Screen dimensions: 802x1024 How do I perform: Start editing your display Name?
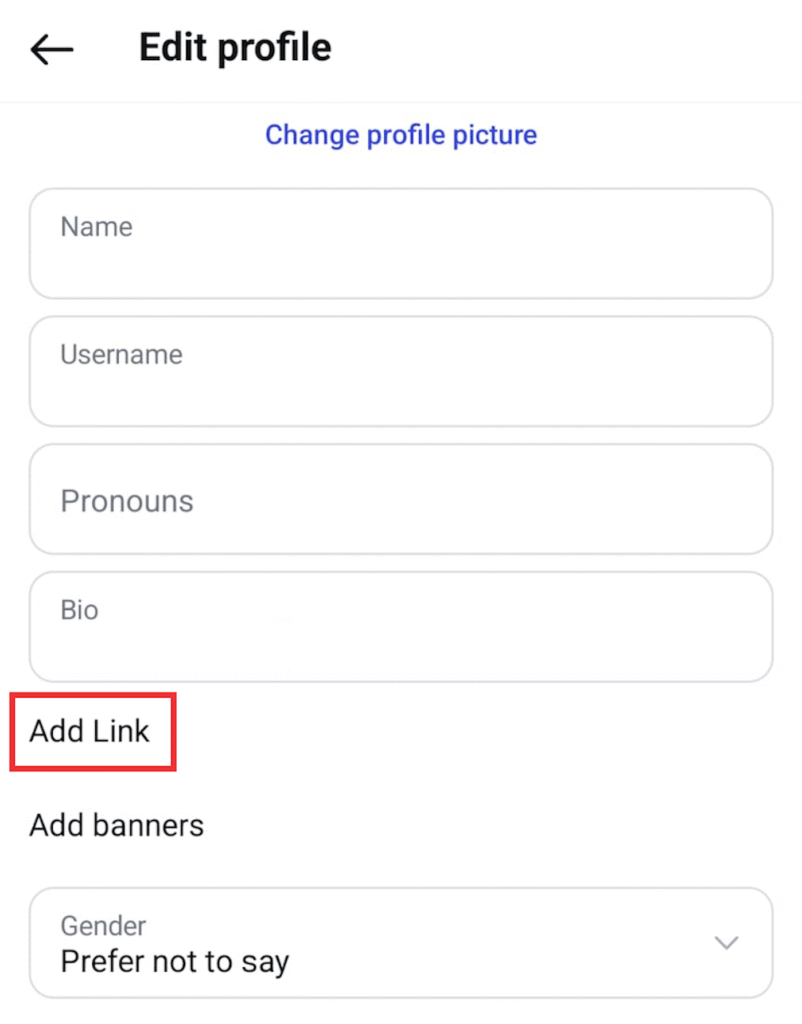click(x=400, y=242)
